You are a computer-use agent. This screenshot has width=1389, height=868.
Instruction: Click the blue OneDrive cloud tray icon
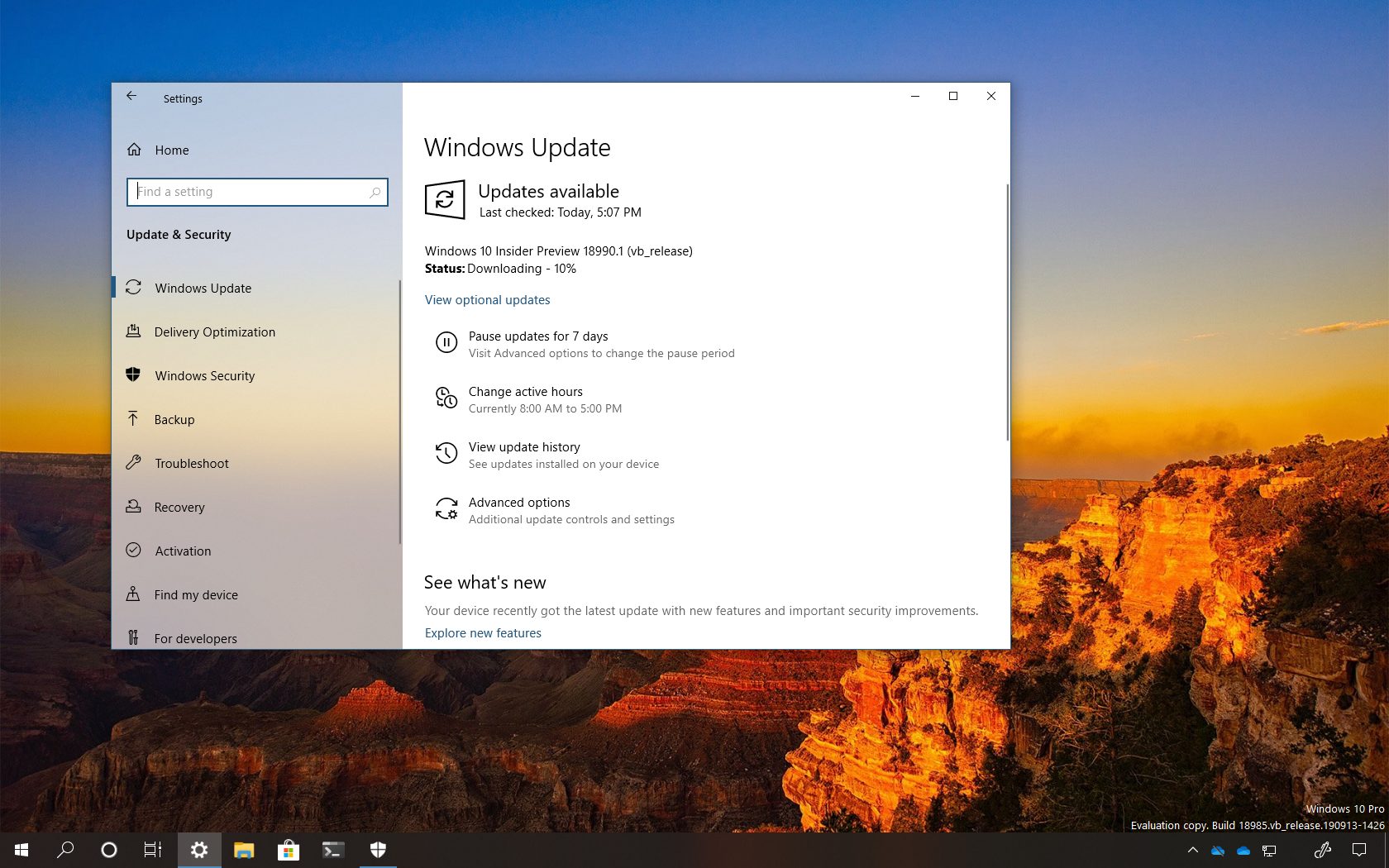[x=1243, y=850]
